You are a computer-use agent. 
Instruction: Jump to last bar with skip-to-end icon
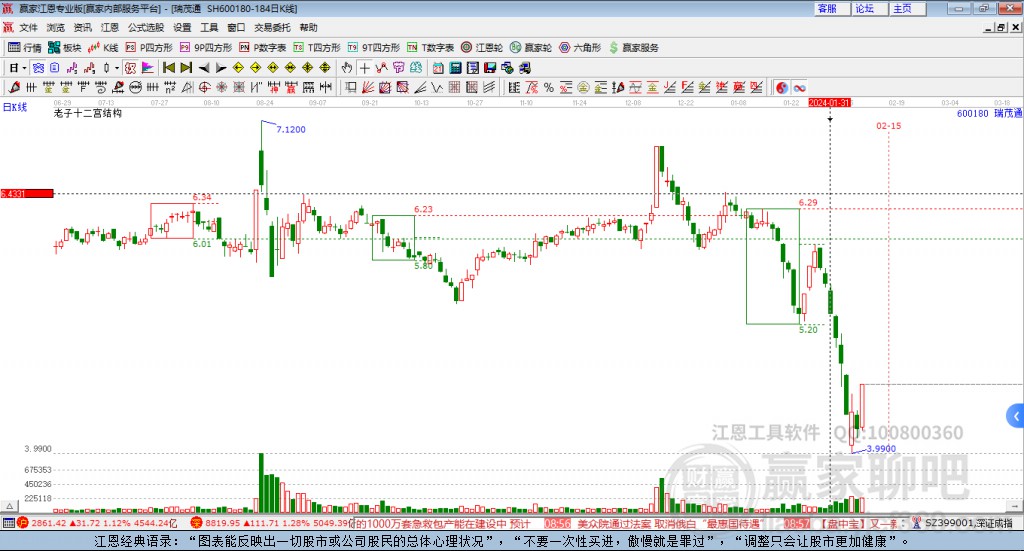coord(186,68)
